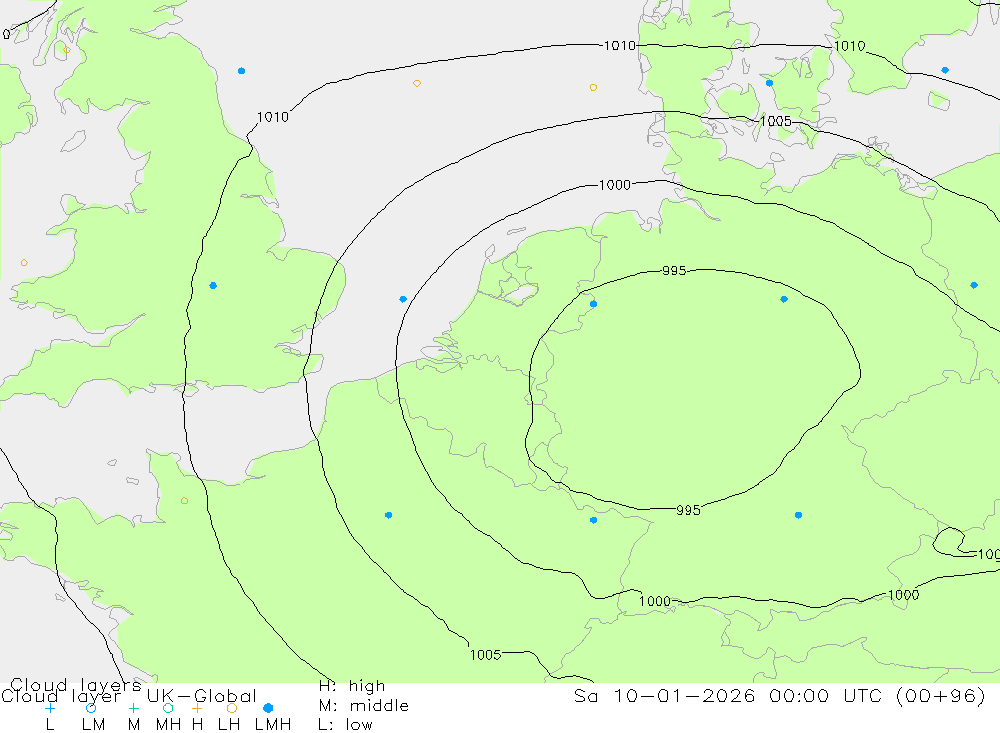Select the orange marker west of Denmark
Image resolution: width=1000 pixels, height=733 pixels.
tap(594, 87)
